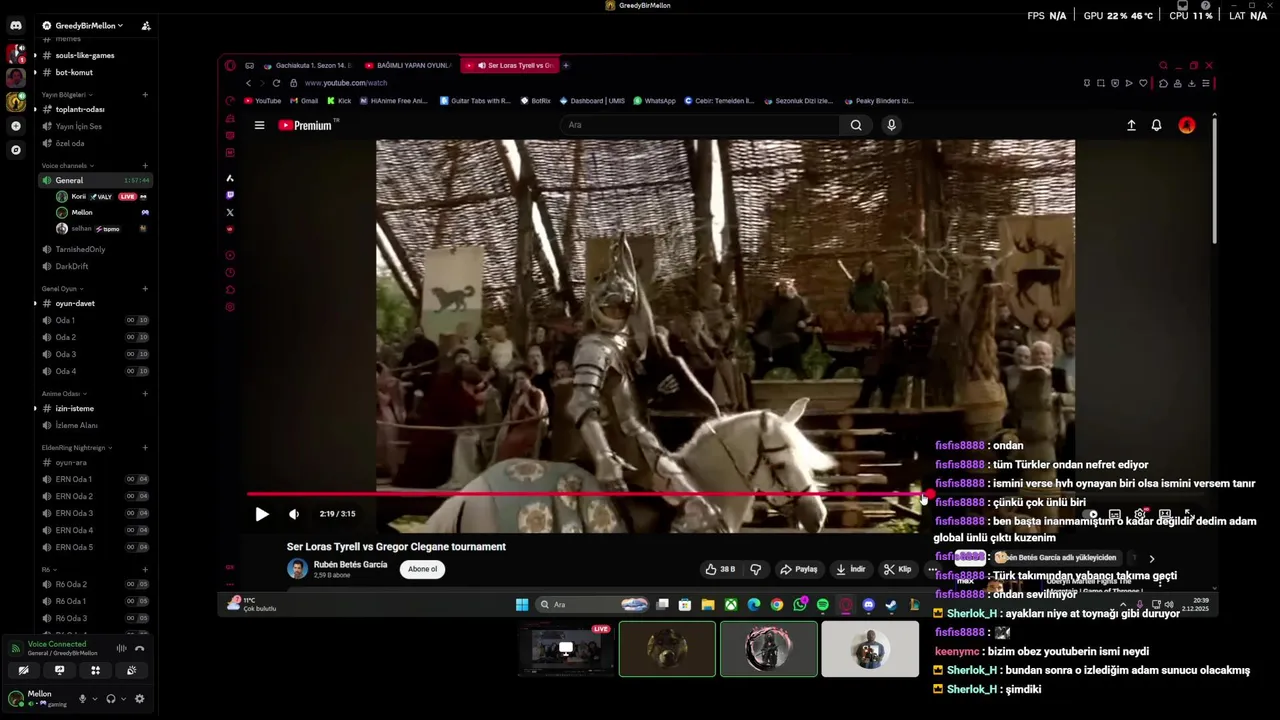Reload the YouTube page
This screenshot has width=1280, height=720.
pos(276,83)
